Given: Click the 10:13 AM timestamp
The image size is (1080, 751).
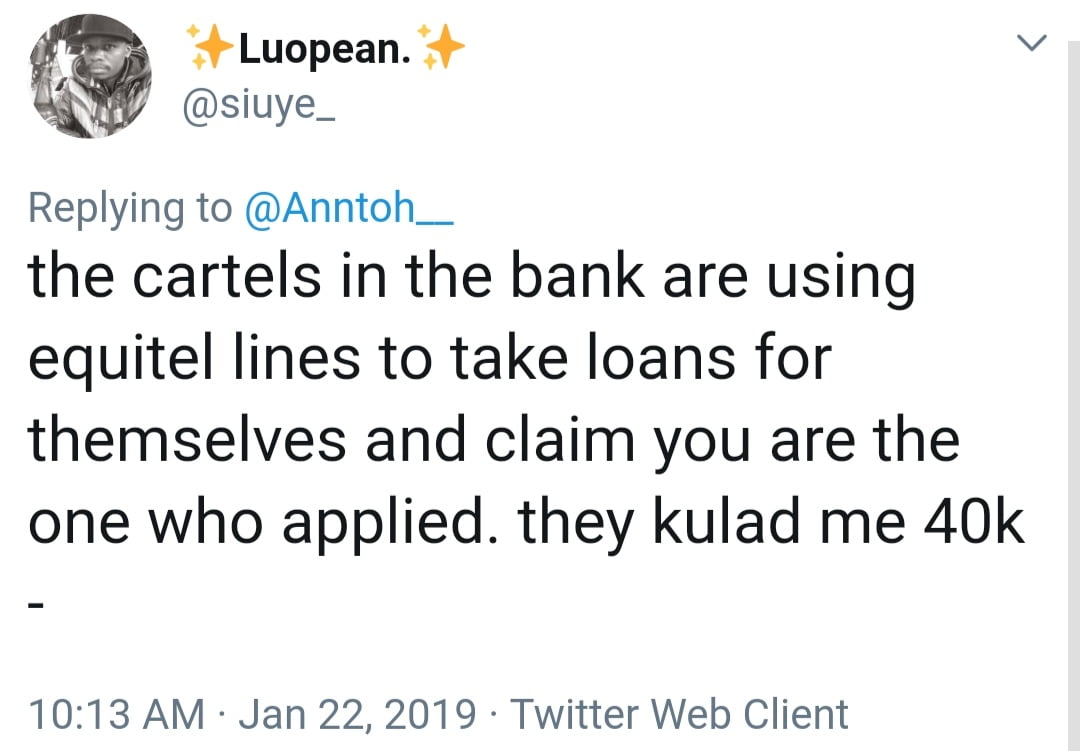Looking at the screenshot, I should [115, 714].
